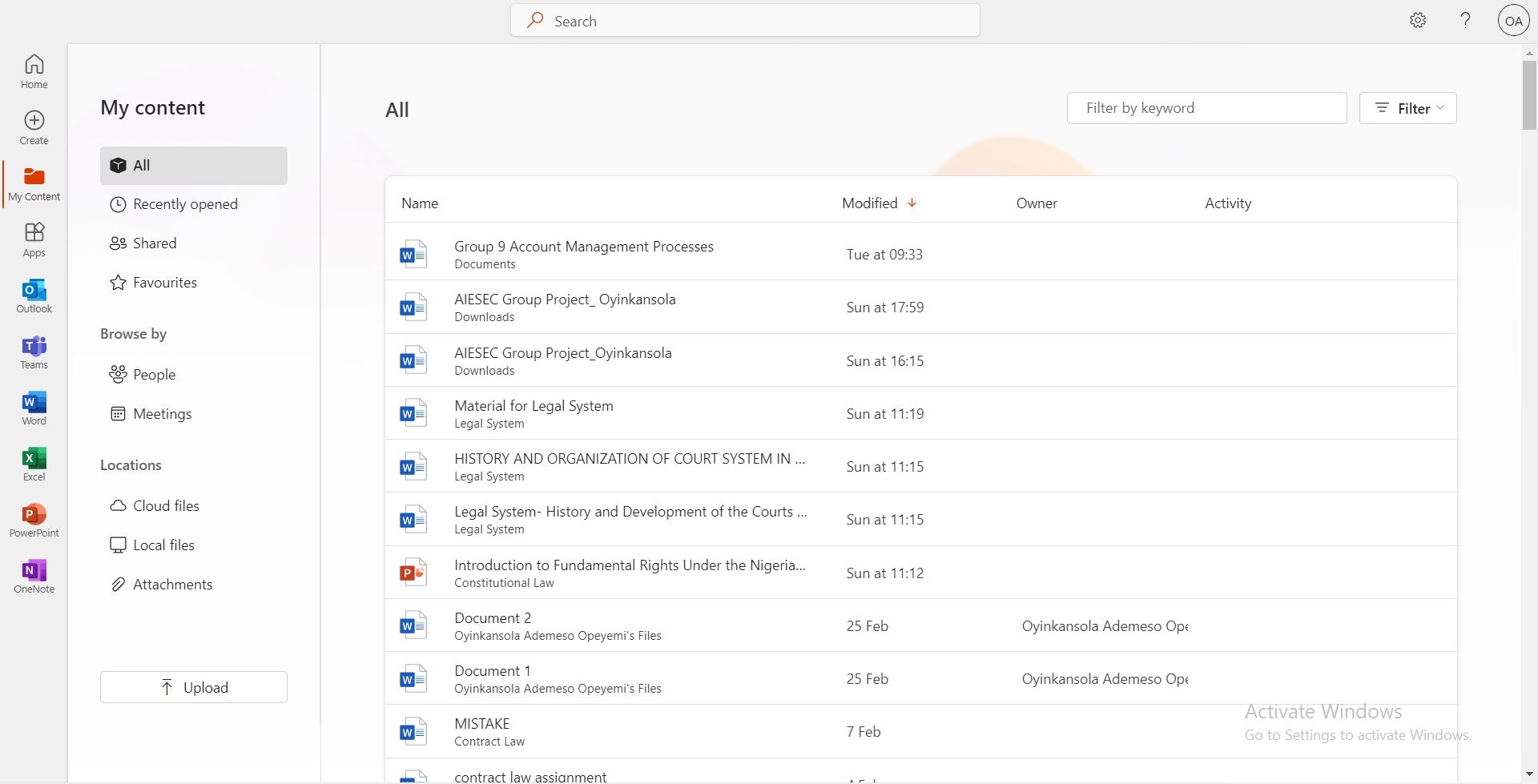Open the Help question mark icon
The image size is (1538, 784).
point(1465,21)
